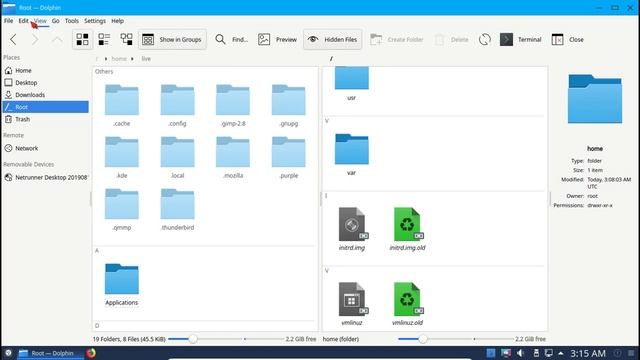Click 'live' in the breadcrumb path
This screenshot has width=640, height=360.
point(146,59)
